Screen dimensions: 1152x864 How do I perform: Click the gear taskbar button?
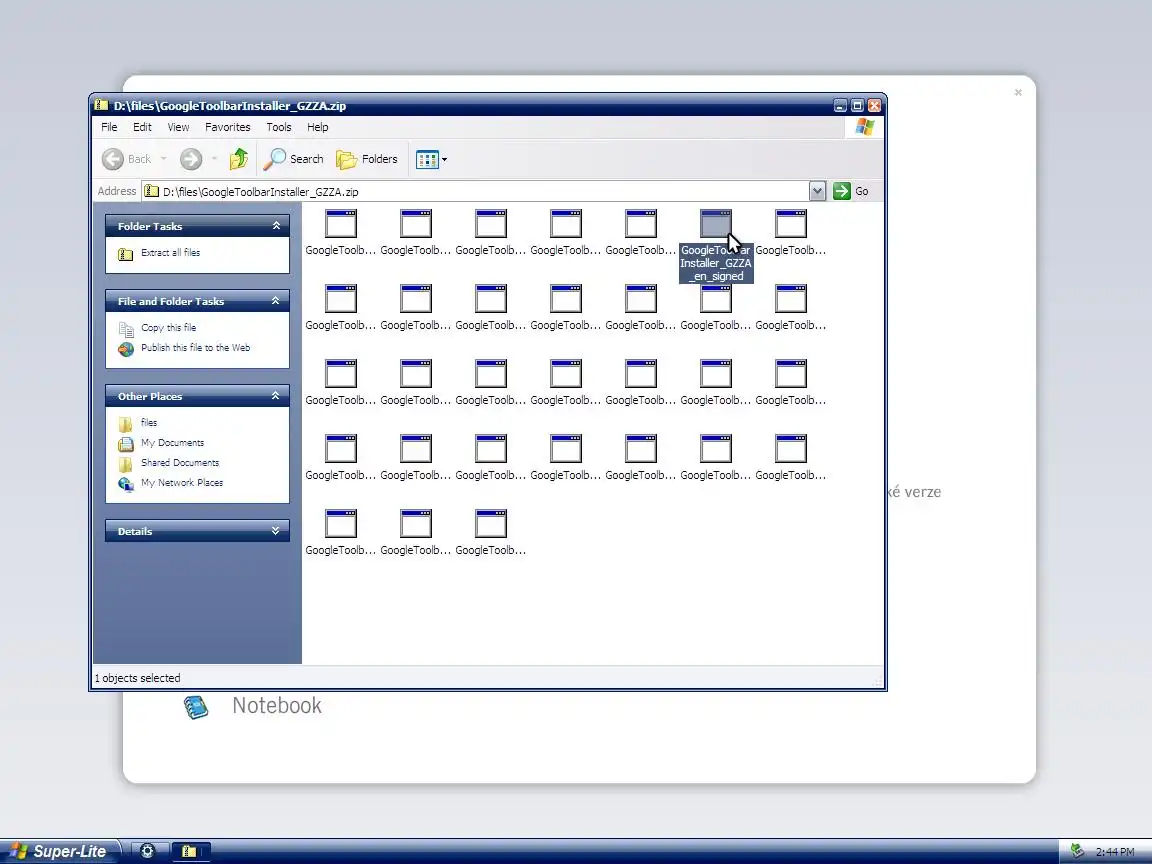tap(148, 851)
